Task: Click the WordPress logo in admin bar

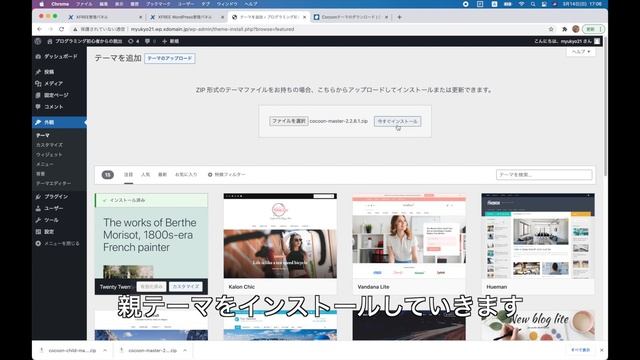Action: [38, 41]
